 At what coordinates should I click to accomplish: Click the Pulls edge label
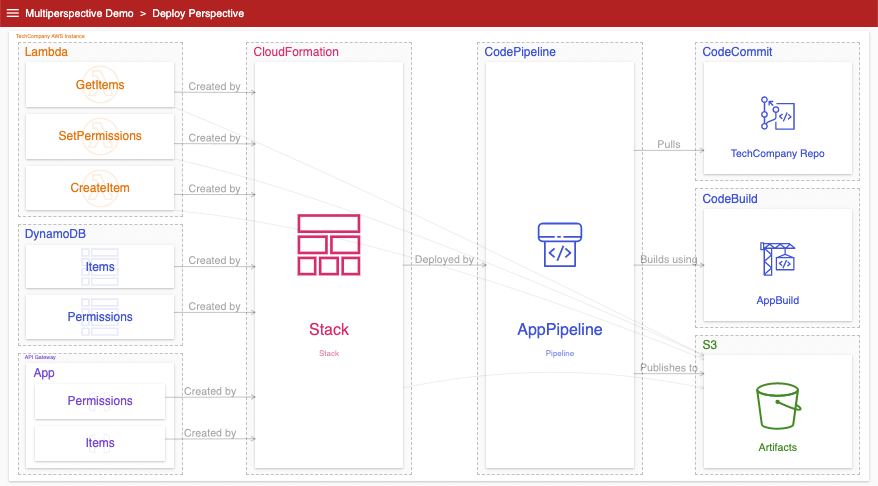pos(669,144)
